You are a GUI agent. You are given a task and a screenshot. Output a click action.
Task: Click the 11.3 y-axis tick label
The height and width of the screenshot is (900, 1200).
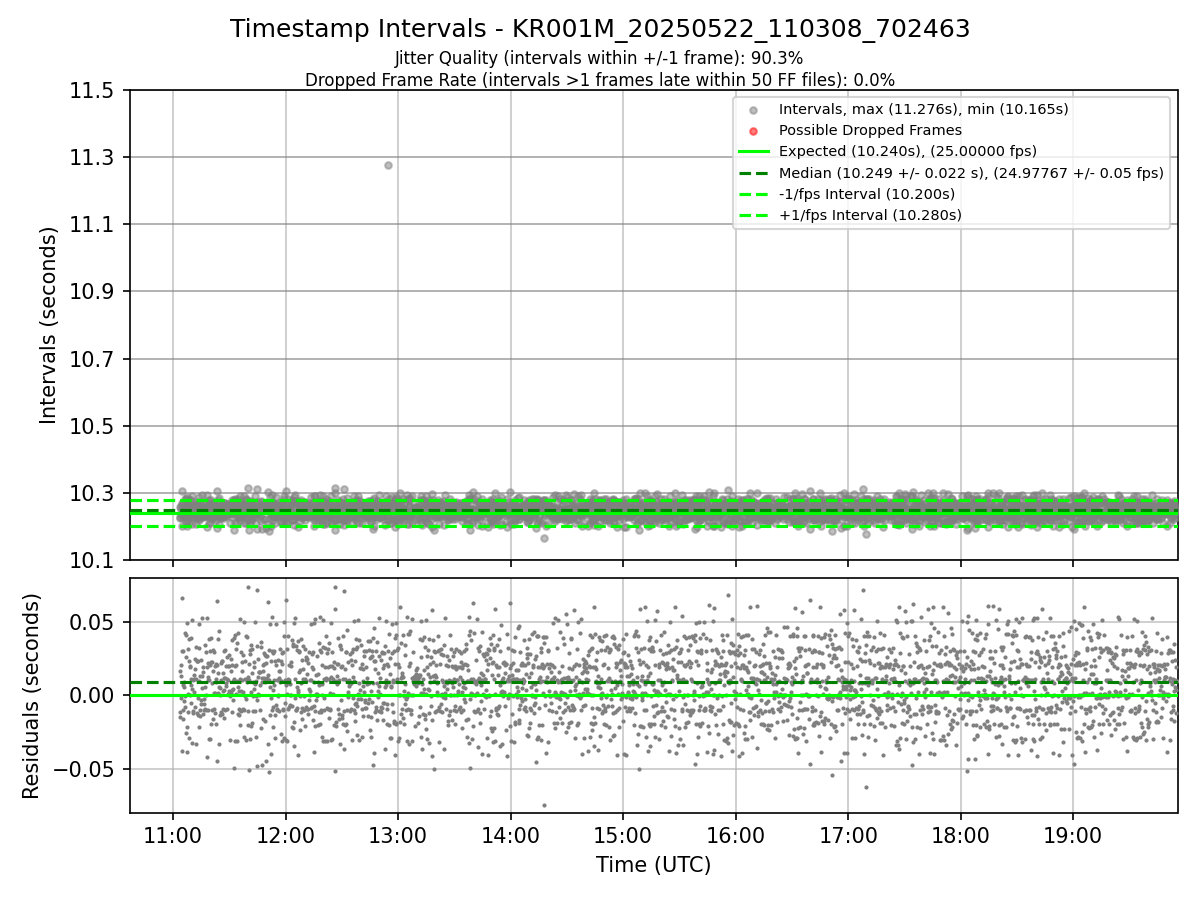pyautogui.click(x=94, y=158)
